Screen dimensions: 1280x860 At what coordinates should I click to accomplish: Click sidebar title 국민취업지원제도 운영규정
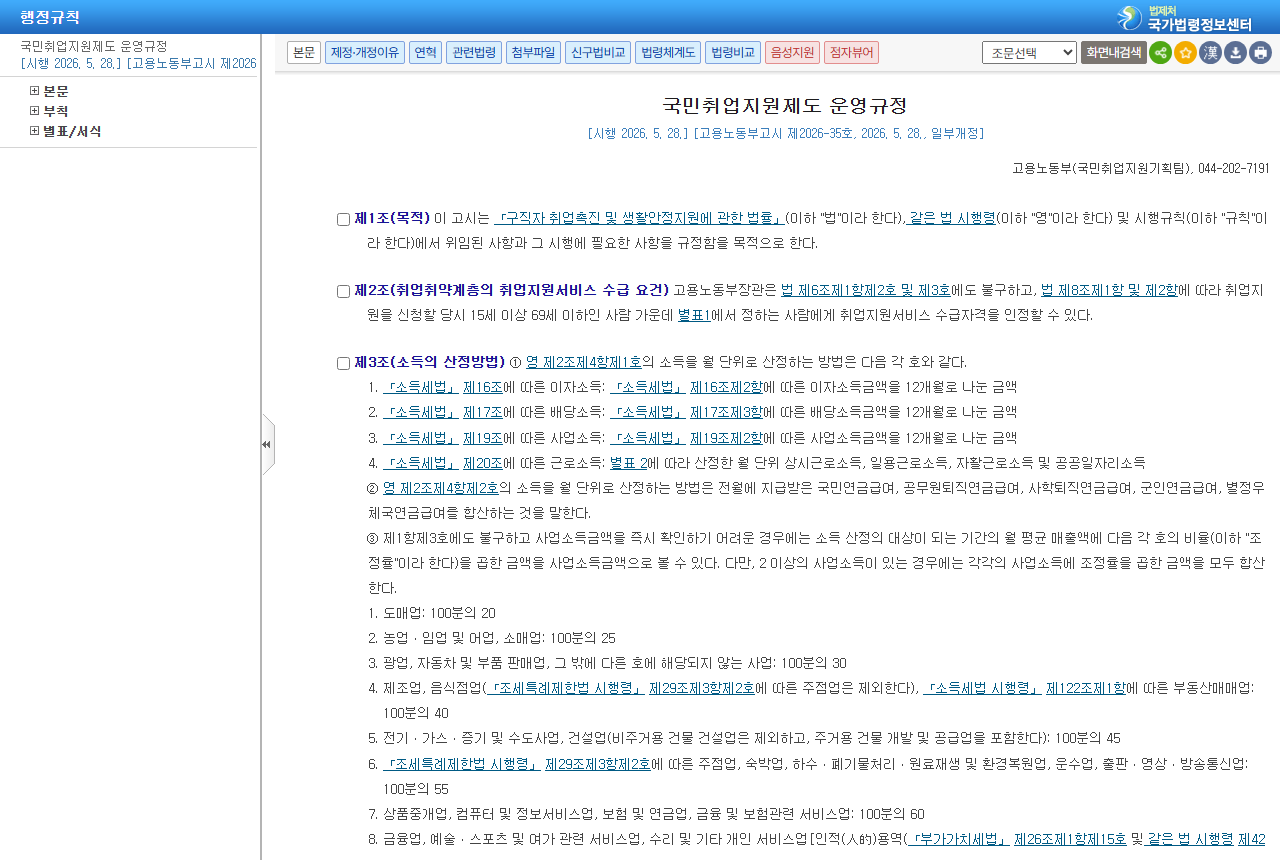94,46
